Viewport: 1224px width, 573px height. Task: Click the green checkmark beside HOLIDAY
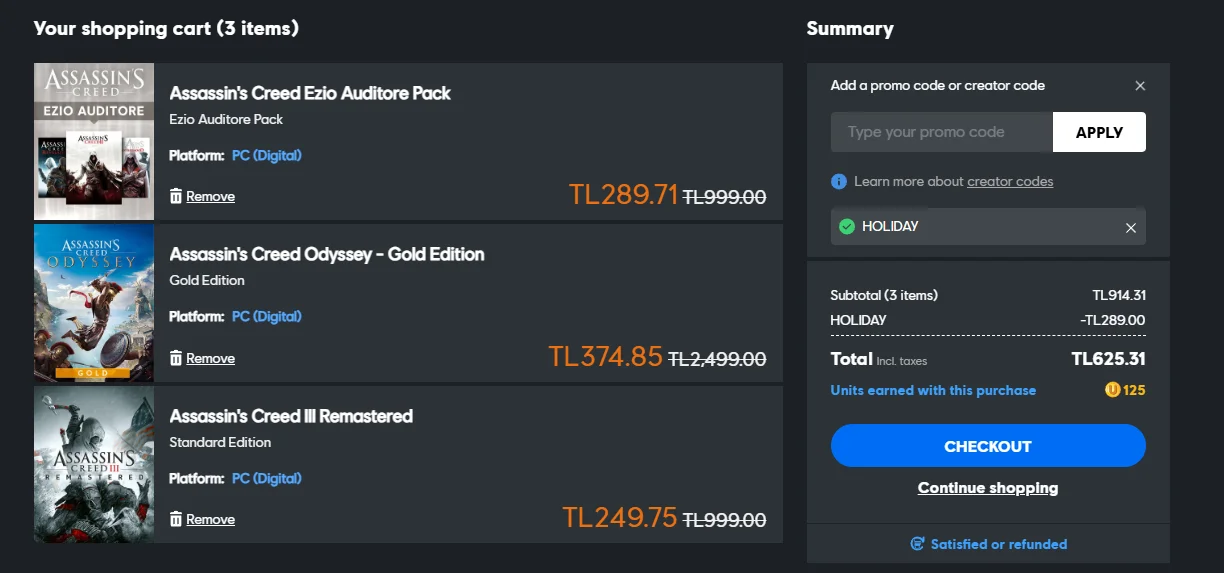(847, 227)
